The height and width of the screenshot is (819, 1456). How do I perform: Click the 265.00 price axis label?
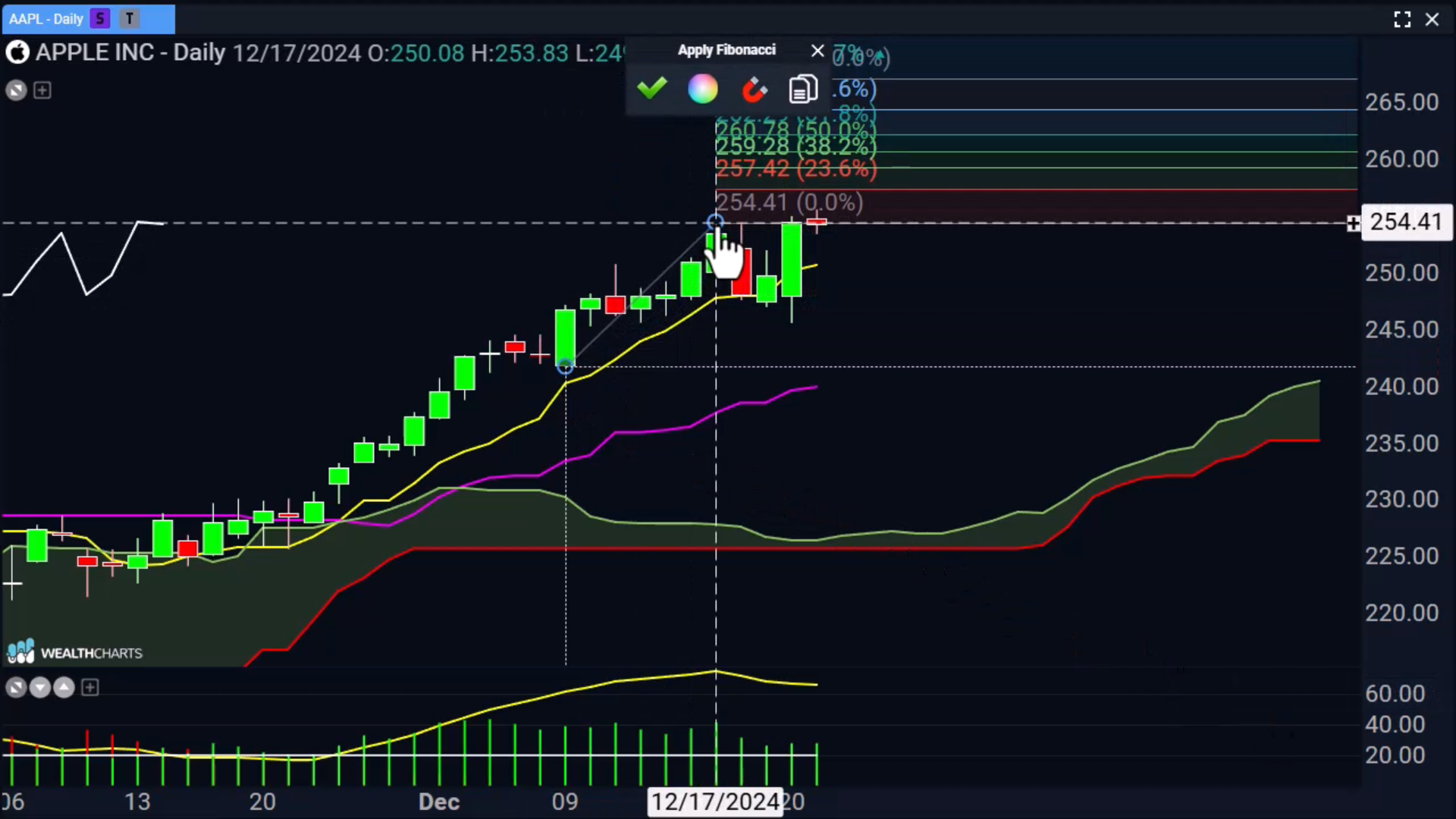(1401, 102)
